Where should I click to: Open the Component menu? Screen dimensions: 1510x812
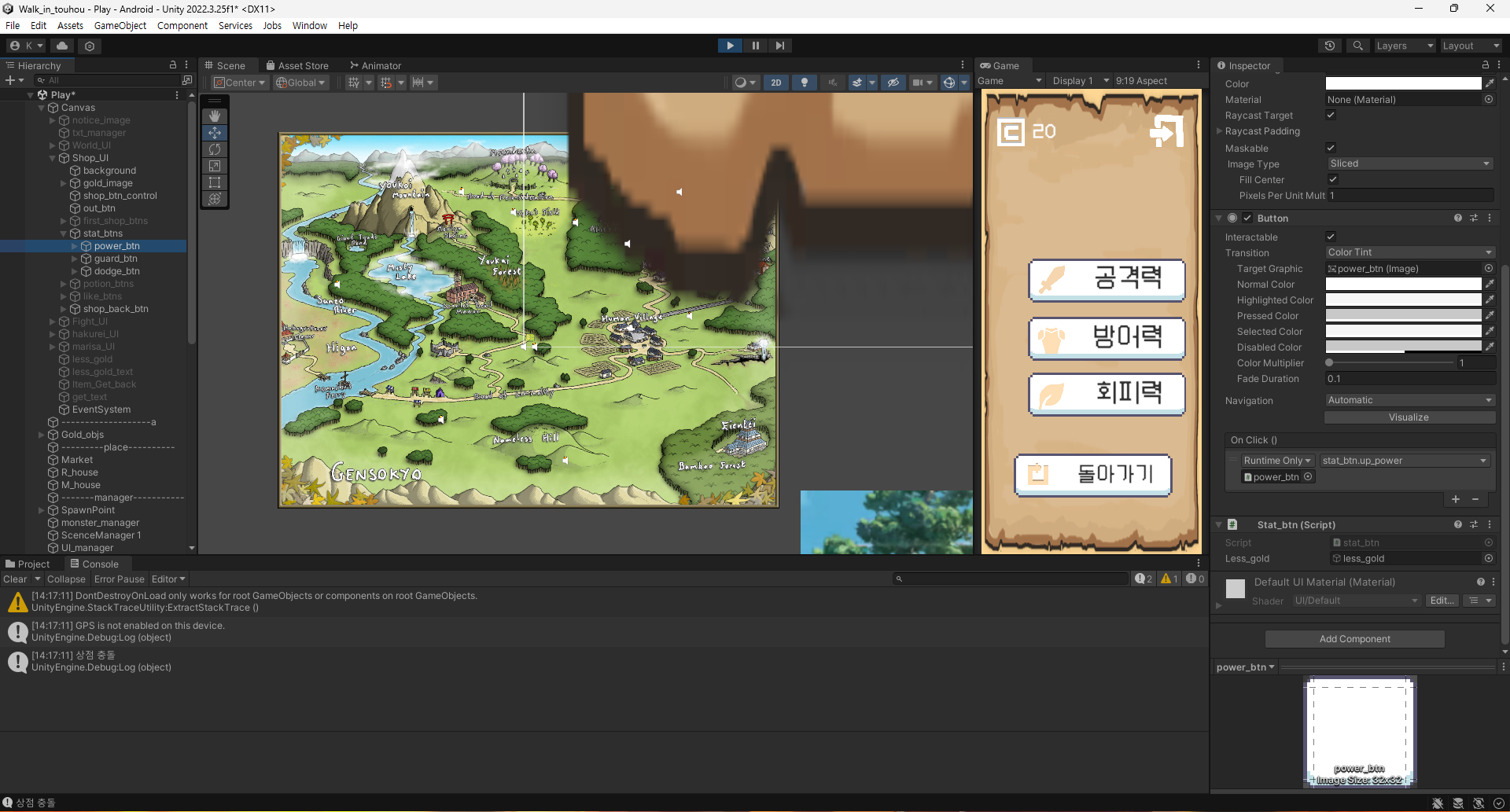pos(182,26)
